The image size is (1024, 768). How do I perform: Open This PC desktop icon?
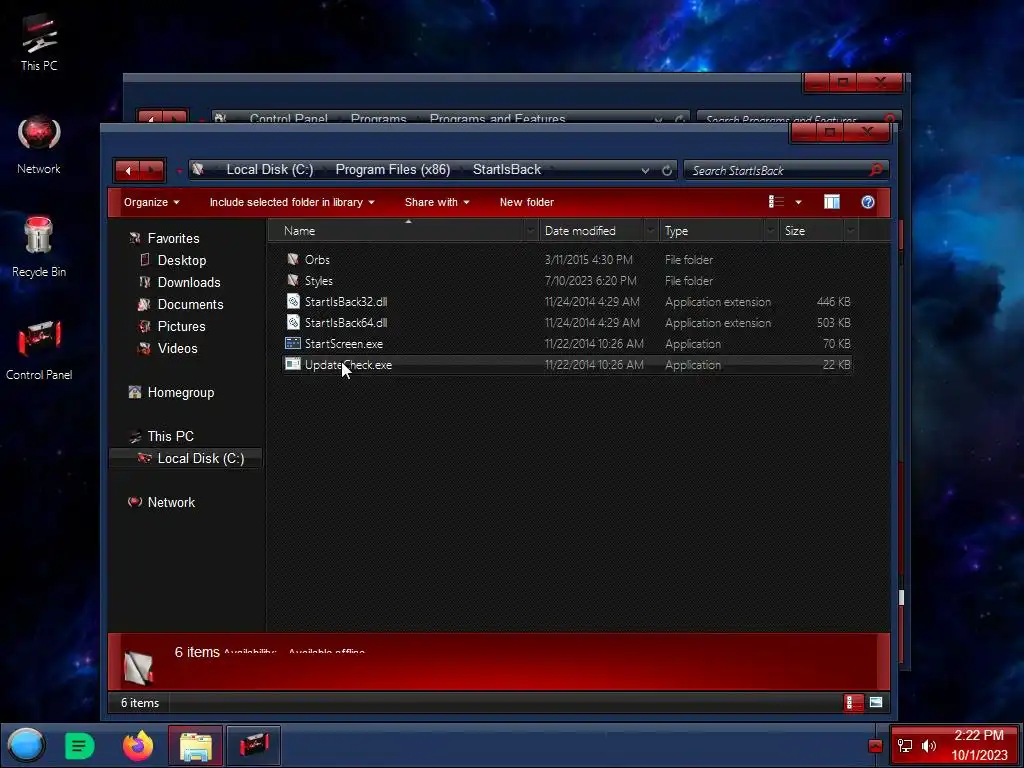coord(39,42)
